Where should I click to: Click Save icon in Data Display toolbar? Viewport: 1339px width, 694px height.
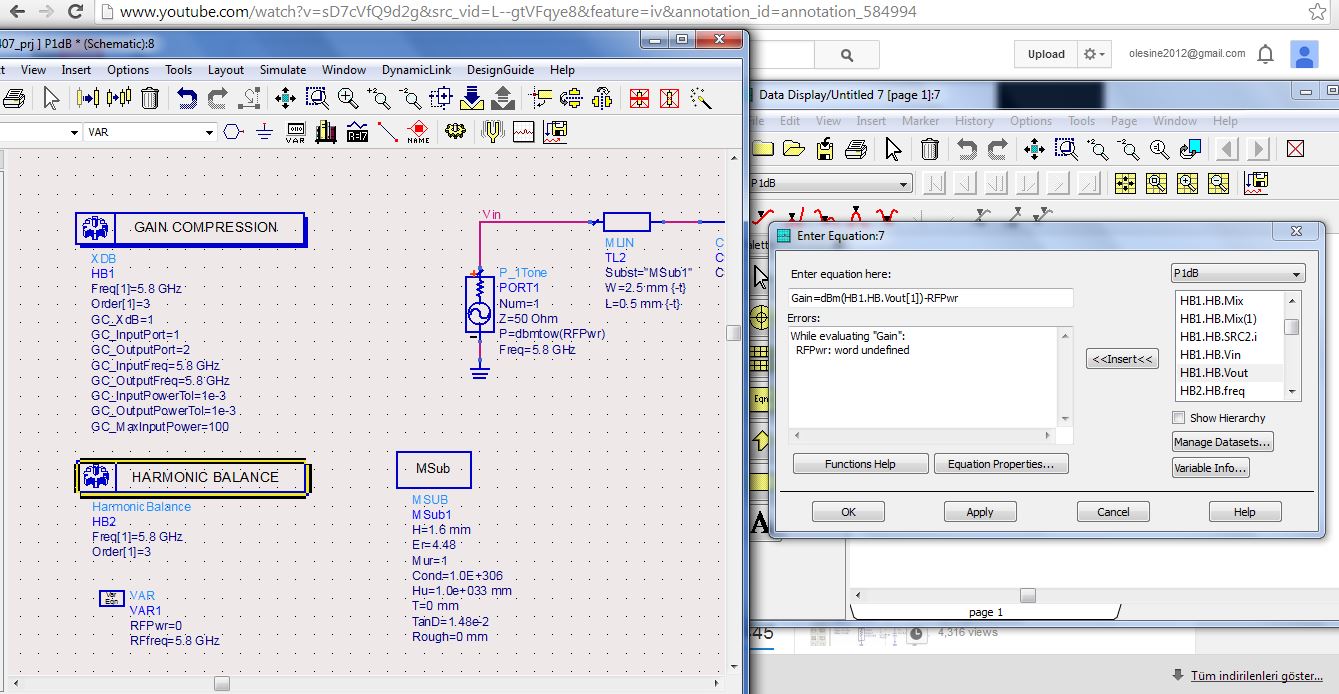(825, 149)
